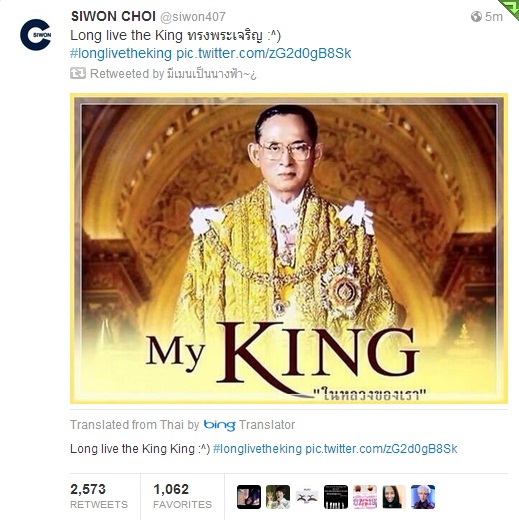Click the #longlivetheking hashtag in the tweet

[x=121, y=53]
